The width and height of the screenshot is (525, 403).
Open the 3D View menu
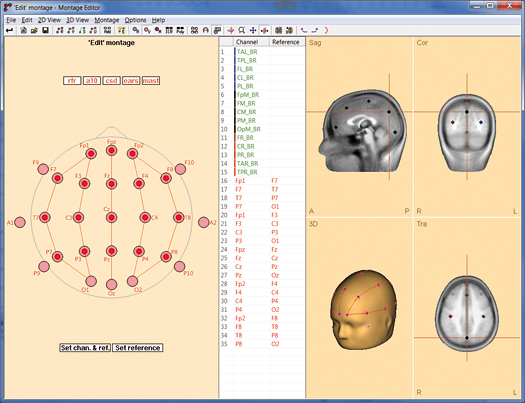coord(77,20)
